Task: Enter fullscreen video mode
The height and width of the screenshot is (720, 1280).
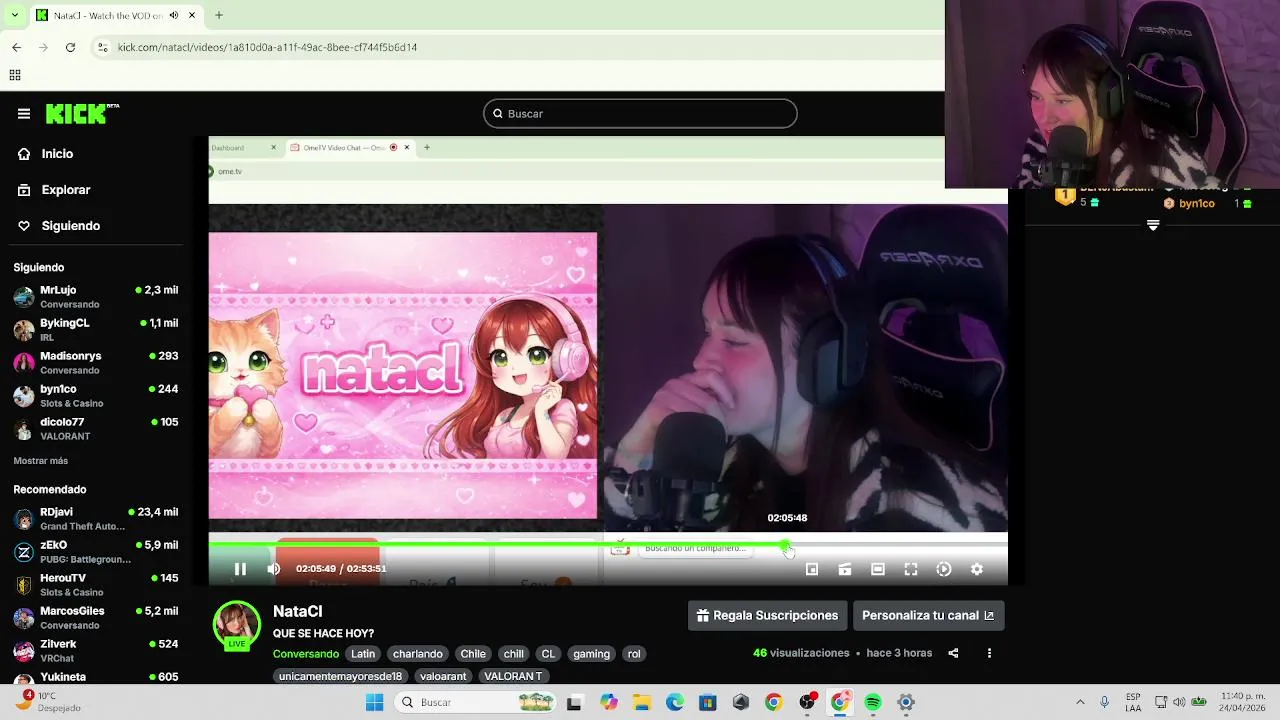Action: click(x=911, y=569)
